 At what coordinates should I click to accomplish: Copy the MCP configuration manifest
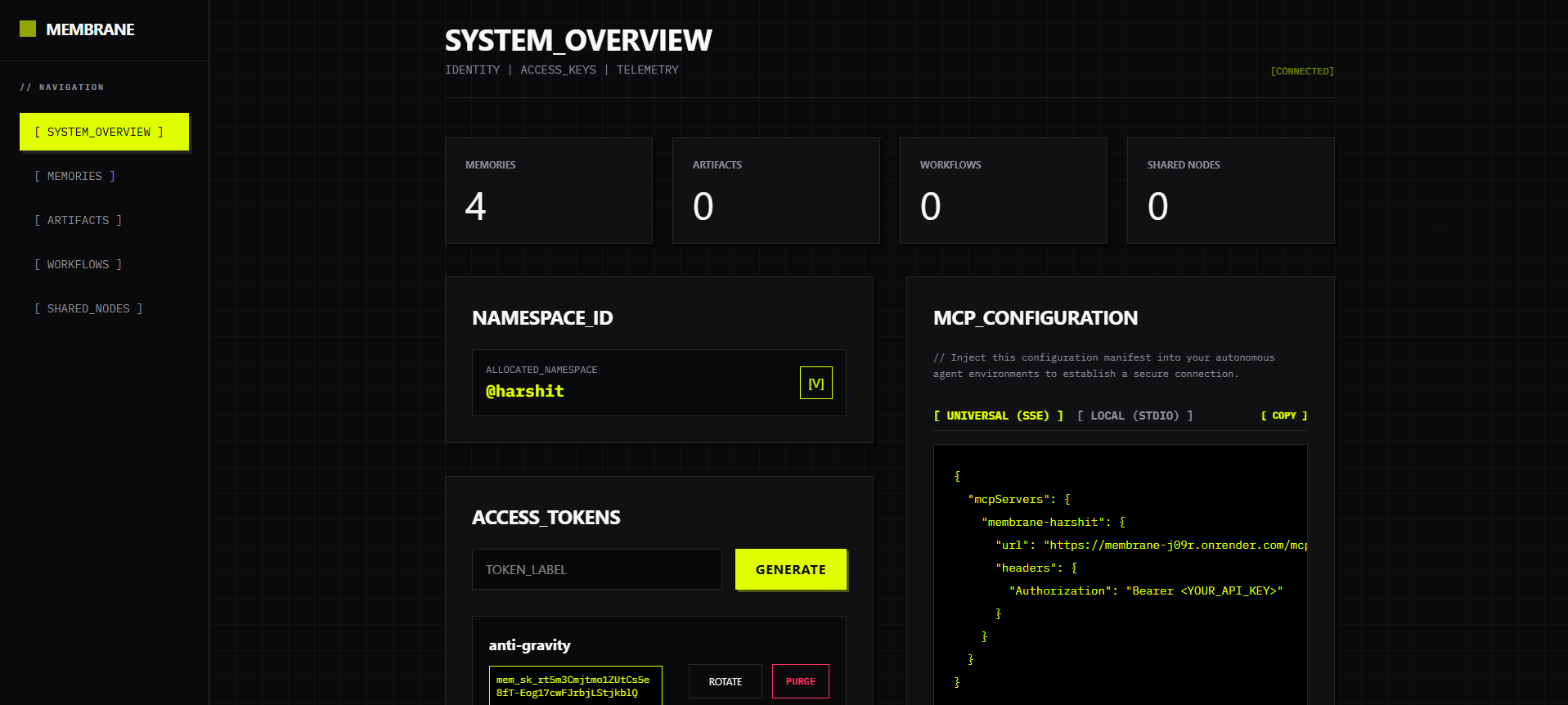(1284, 415)
